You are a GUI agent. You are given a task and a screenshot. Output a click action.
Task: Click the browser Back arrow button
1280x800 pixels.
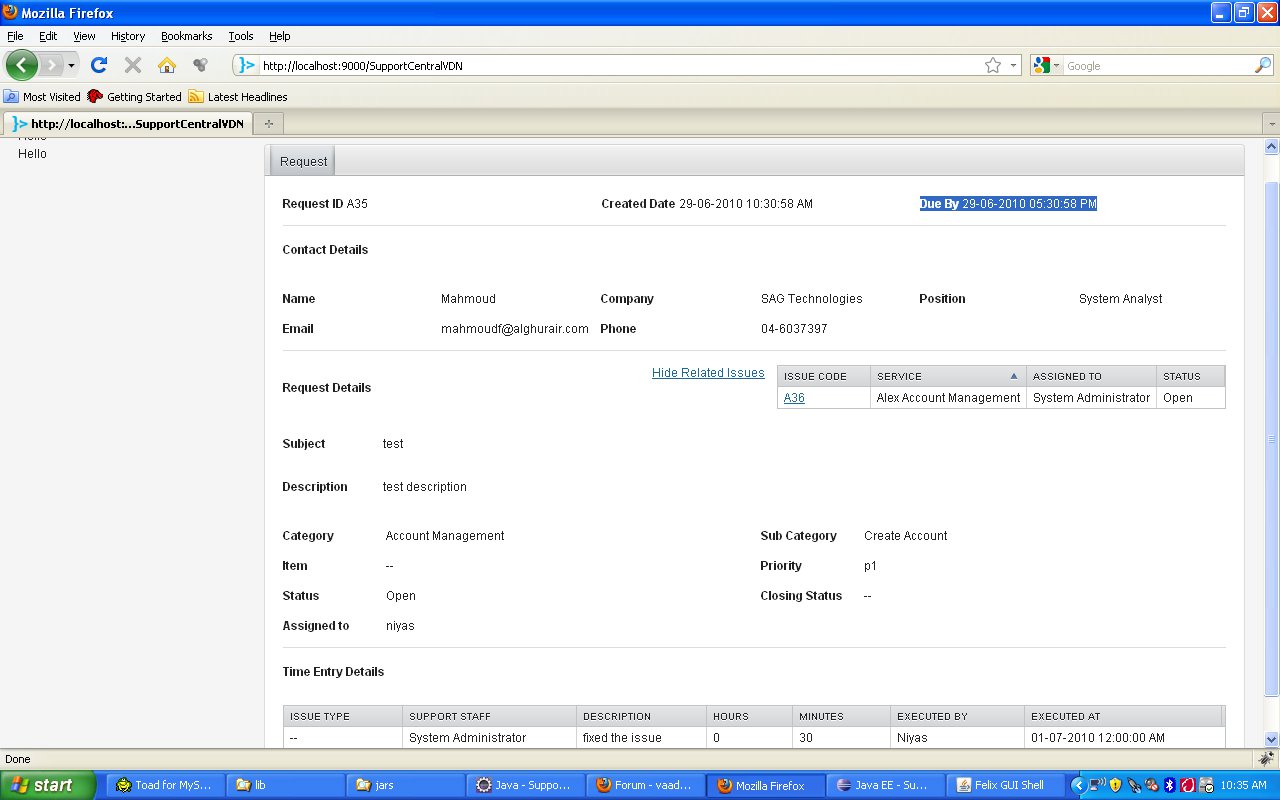pos(22,65)
